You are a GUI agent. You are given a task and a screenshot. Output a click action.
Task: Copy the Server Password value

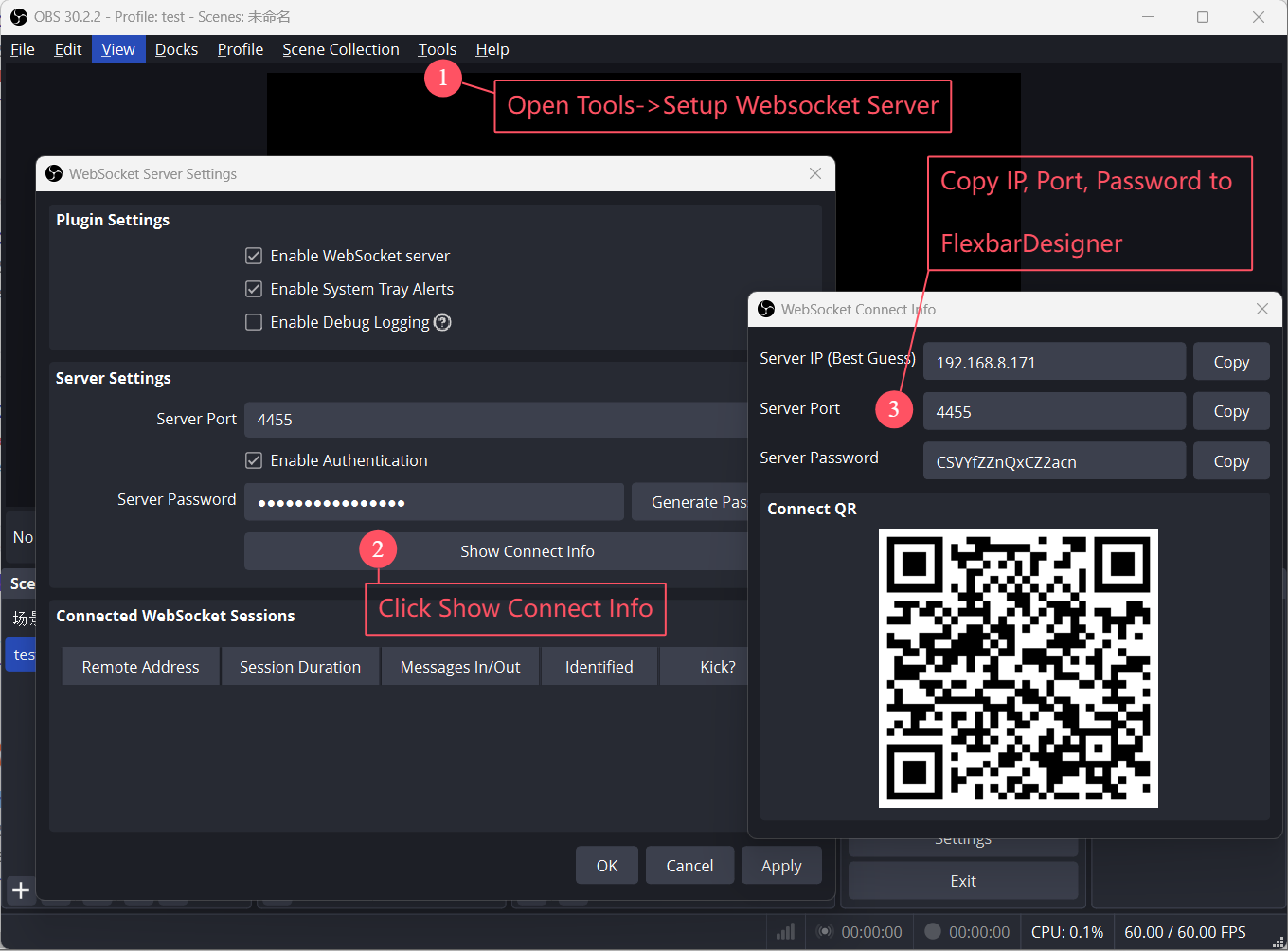coord(1231,461)
